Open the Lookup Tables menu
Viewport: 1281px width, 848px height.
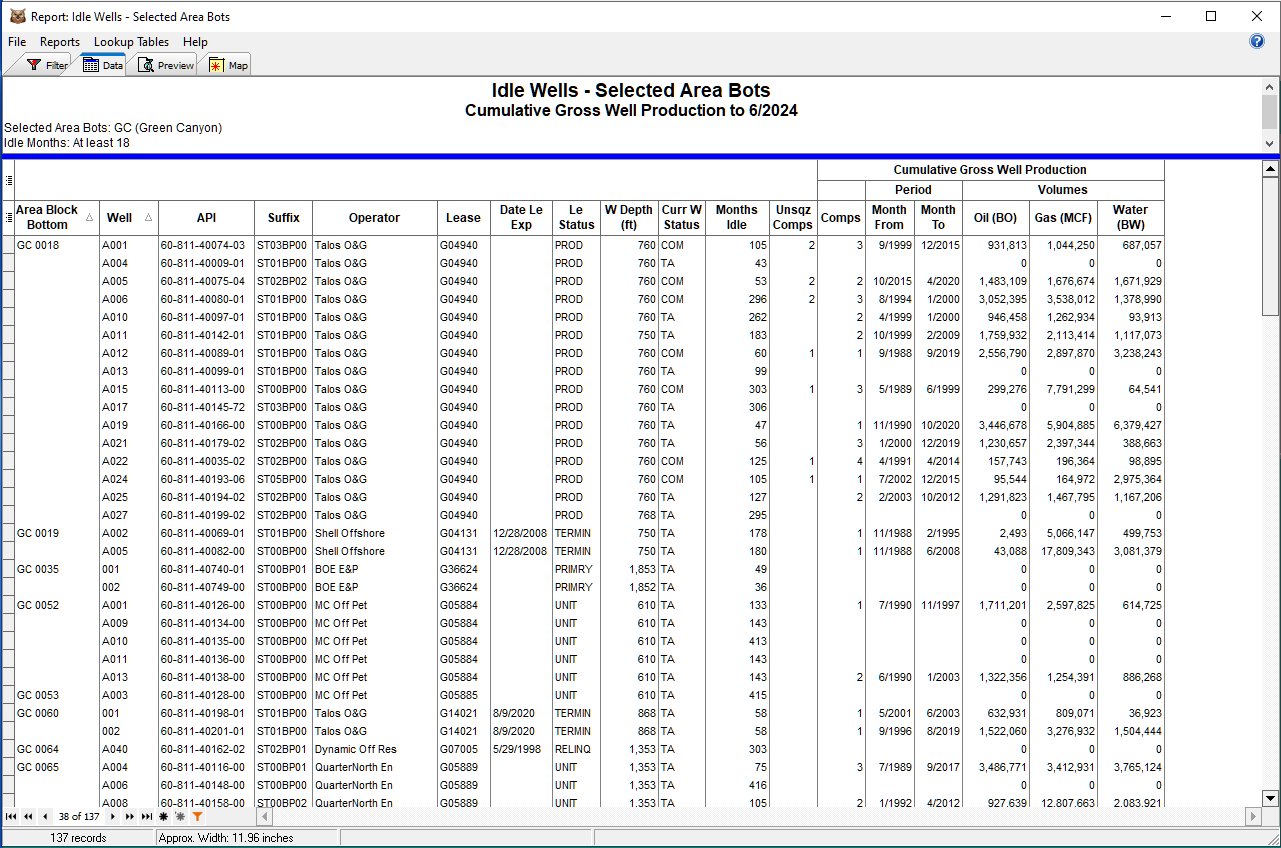(132, 42)
